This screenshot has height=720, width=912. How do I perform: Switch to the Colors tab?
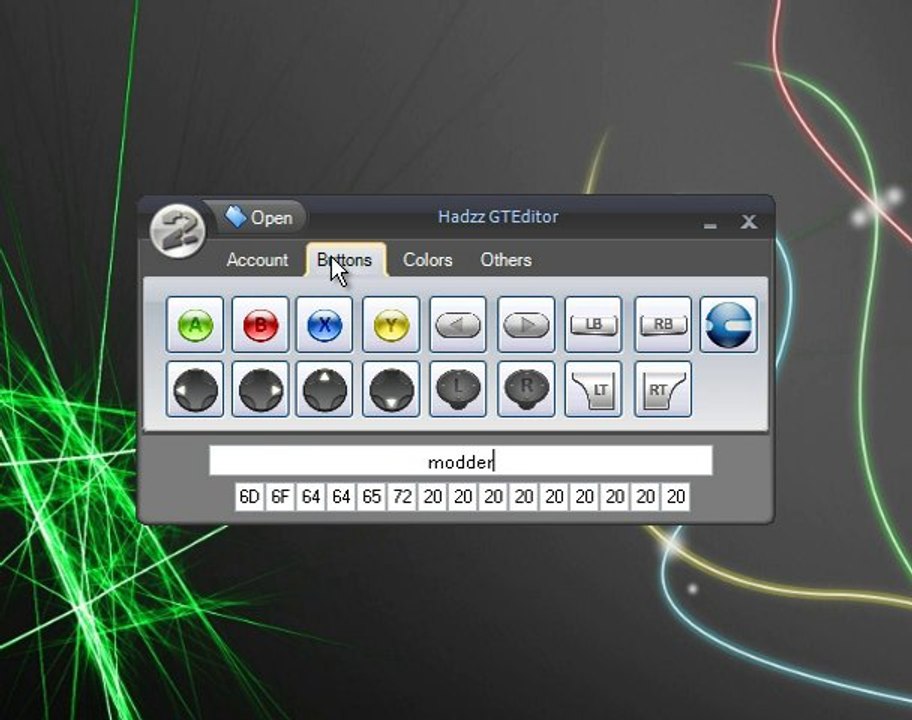pyautogui.click(x=428, y=260)
